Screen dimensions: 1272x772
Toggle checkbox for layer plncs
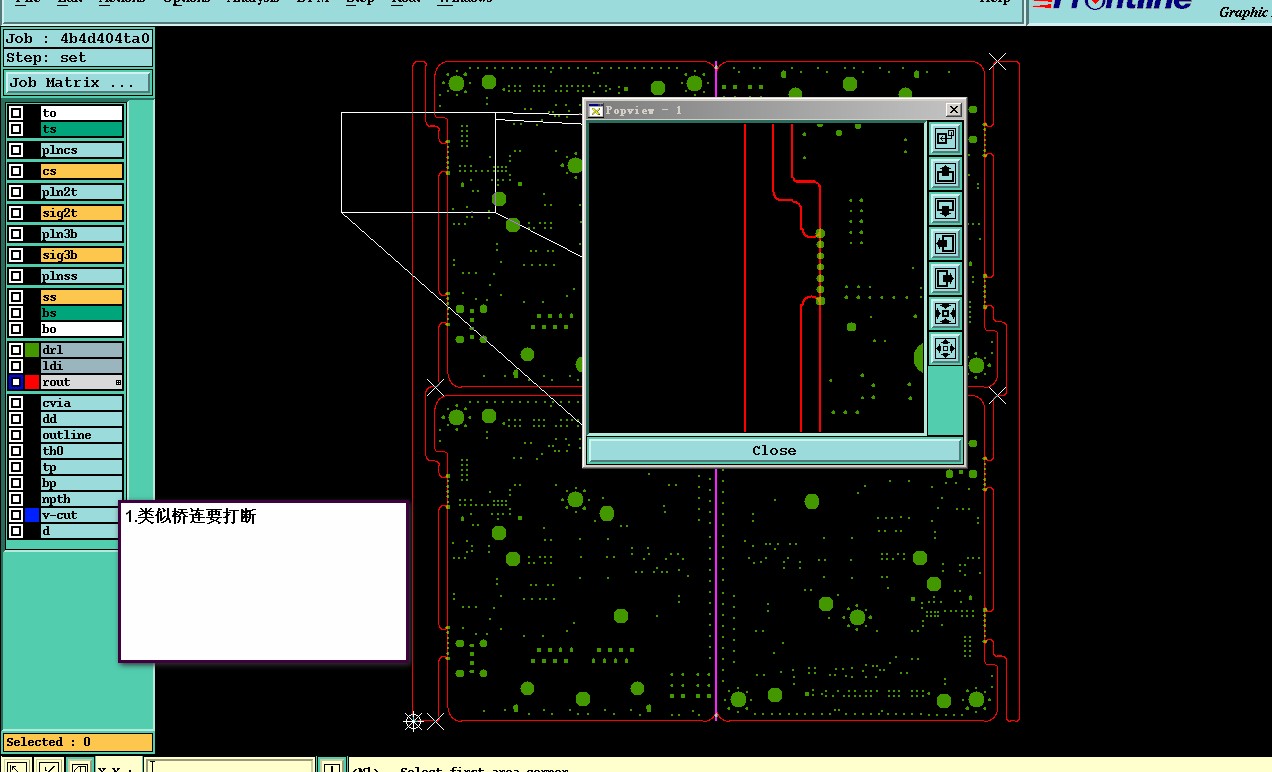[x=16, y=150]
